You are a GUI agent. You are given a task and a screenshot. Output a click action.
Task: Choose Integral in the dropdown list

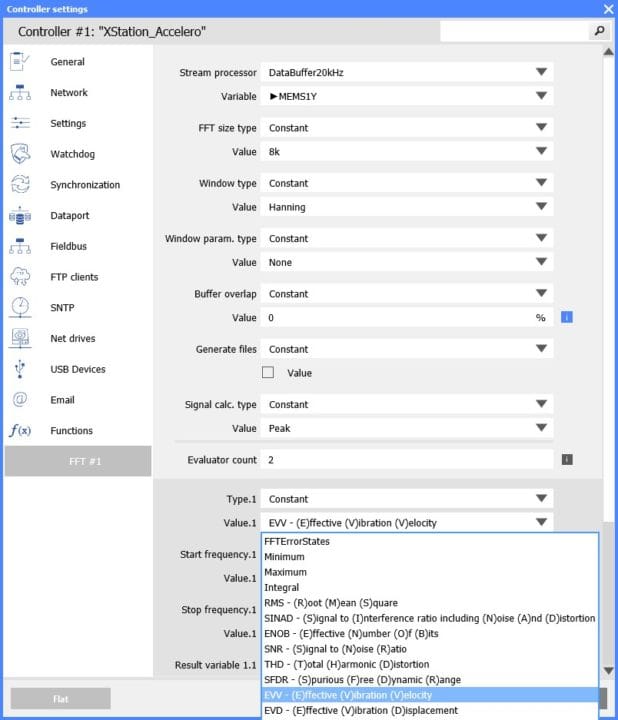430,587
